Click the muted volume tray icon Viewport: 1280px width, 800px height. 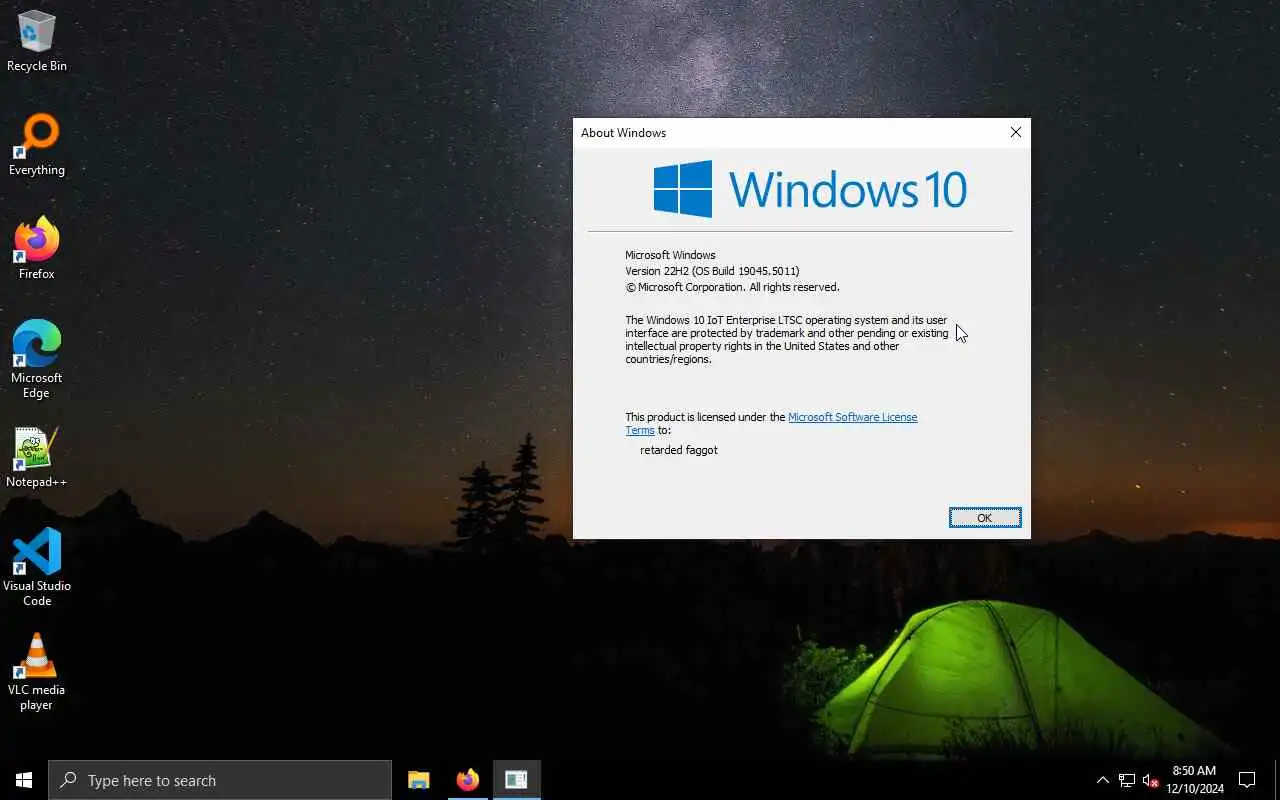click(1151, 780)
